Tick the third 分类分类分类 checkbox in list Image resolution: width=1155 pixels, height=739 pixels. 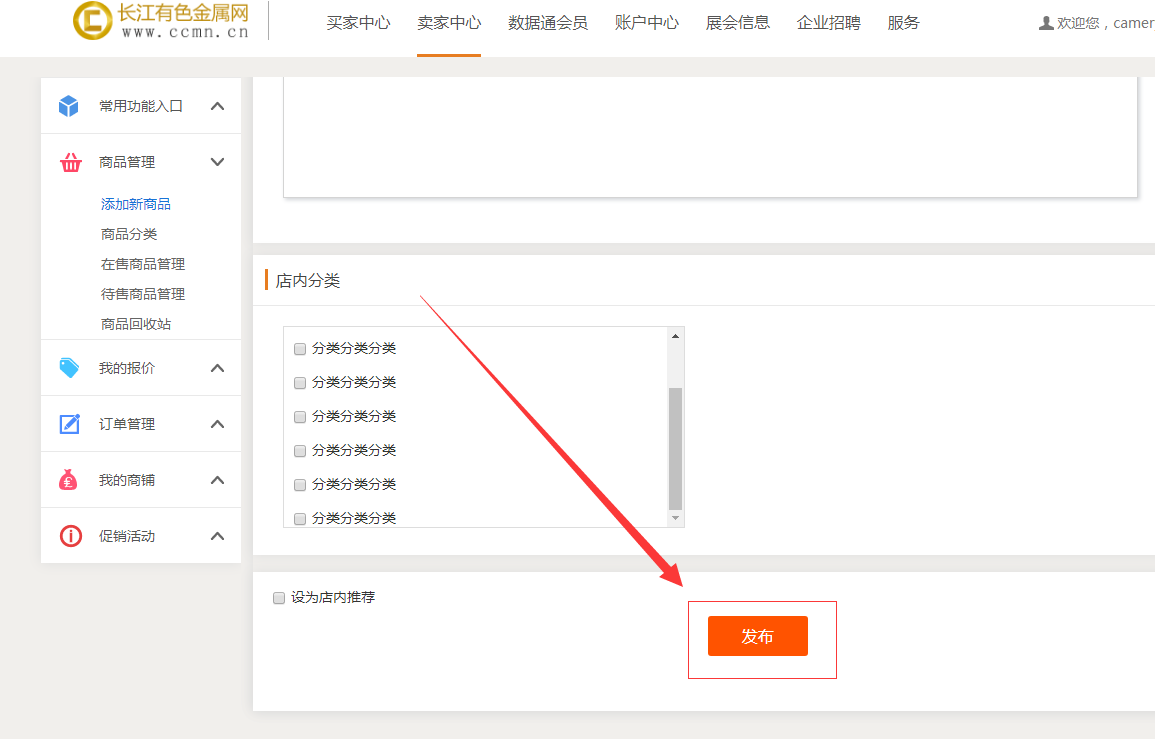pos(300,417)
